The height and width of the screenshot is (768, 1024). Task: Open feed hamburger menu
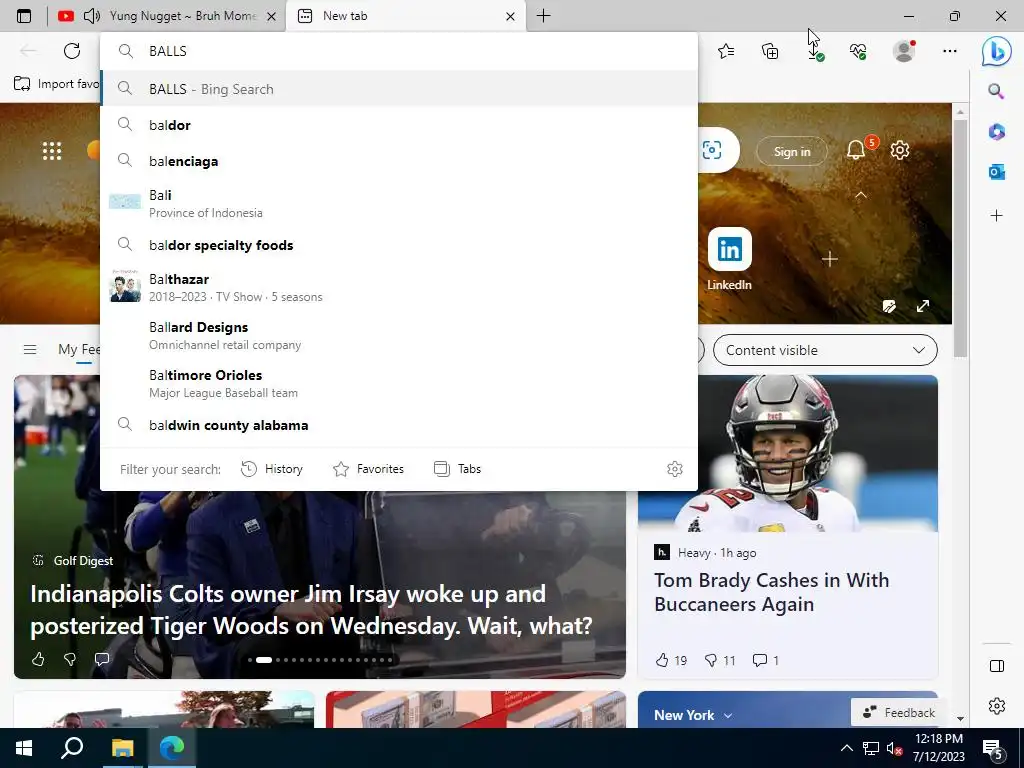click(x=30, y=349)
